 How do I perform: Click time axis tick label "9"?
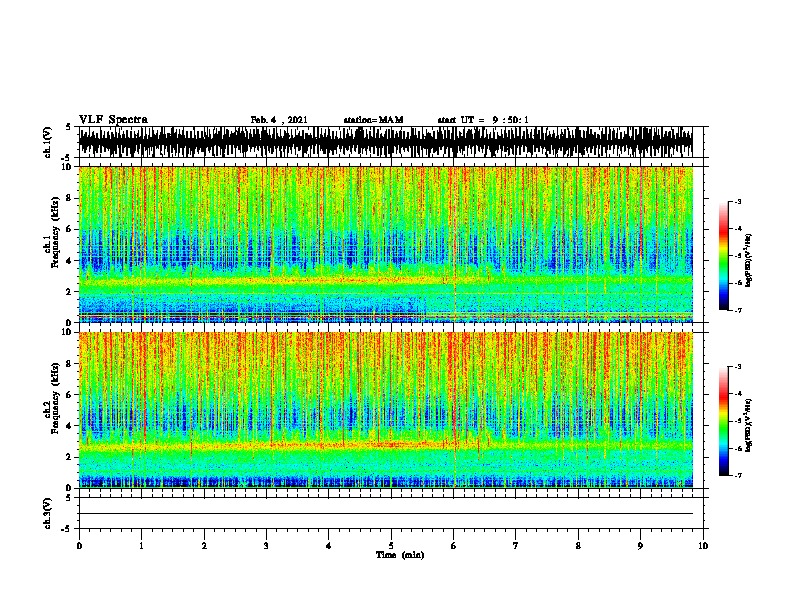[x=640, y=546]
